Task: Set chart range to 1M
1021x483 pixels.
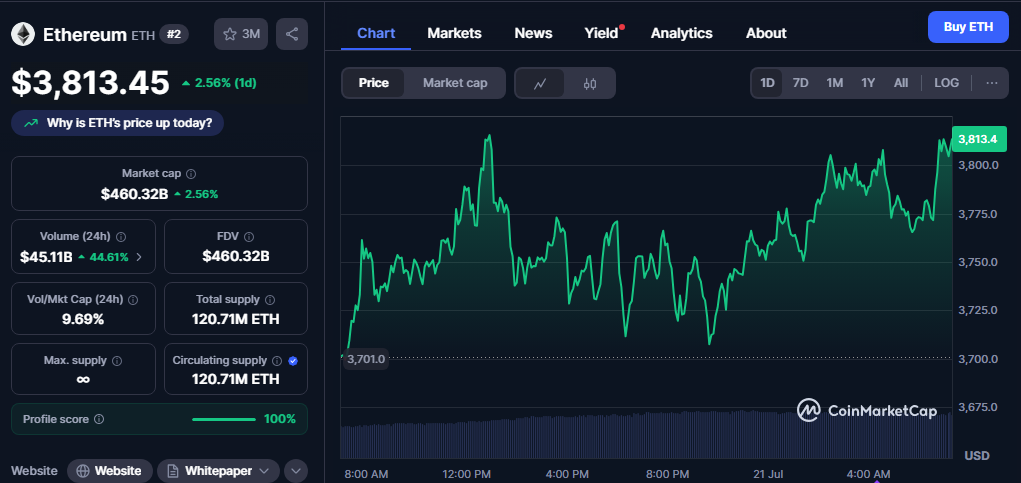Action: [x=835, y=83]
